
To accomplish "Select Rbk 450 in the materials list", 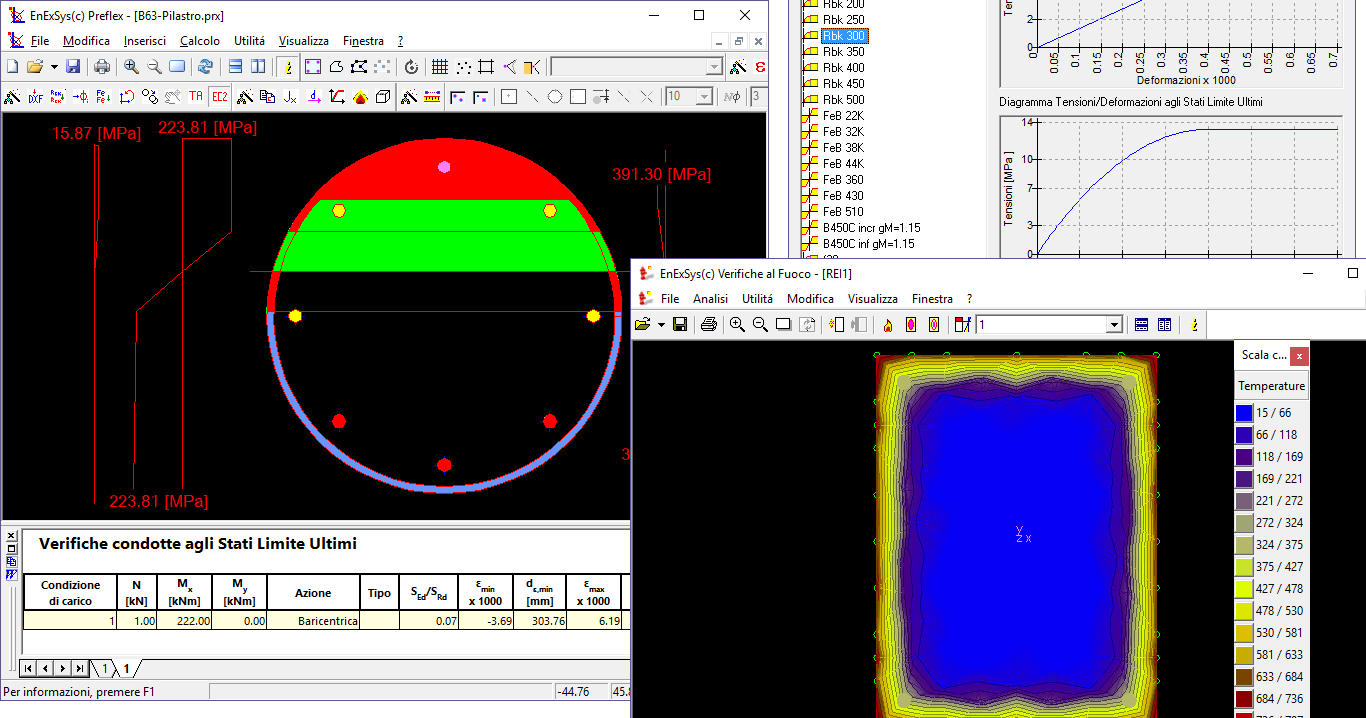I will coord(844,84).
